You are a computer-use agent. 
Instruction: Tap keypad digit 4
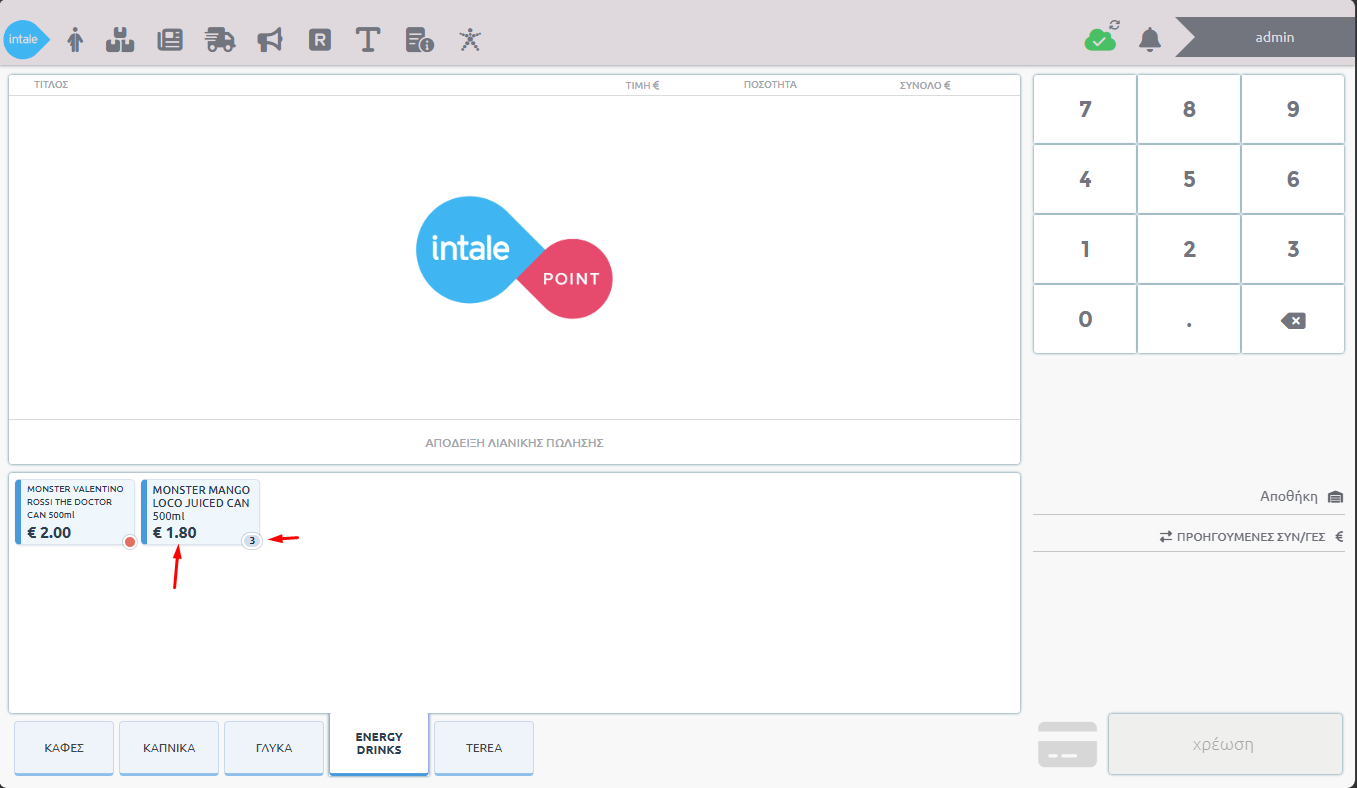1085,179
